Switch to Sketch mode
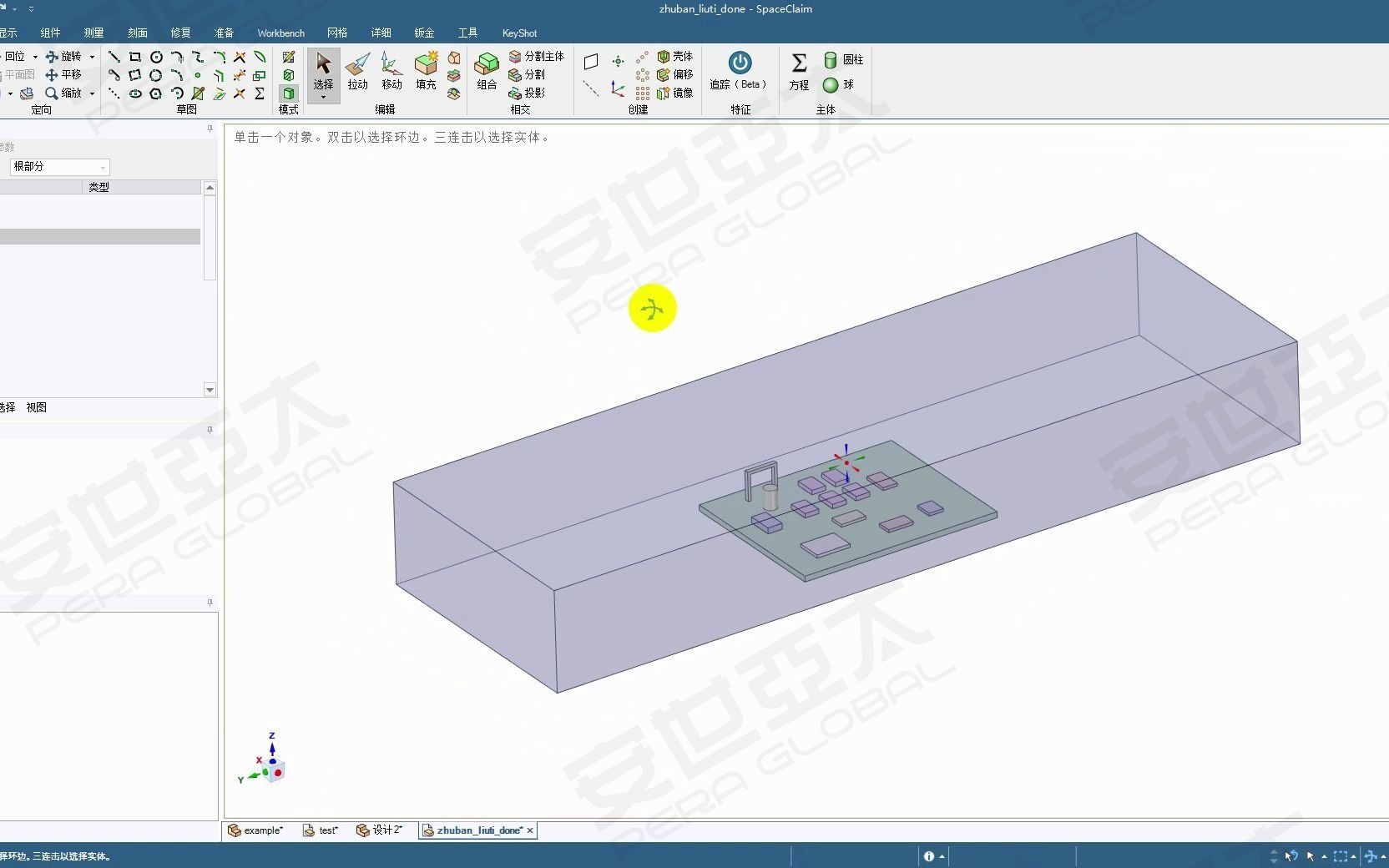This screenshot has height=868, width=1389. 288,57
